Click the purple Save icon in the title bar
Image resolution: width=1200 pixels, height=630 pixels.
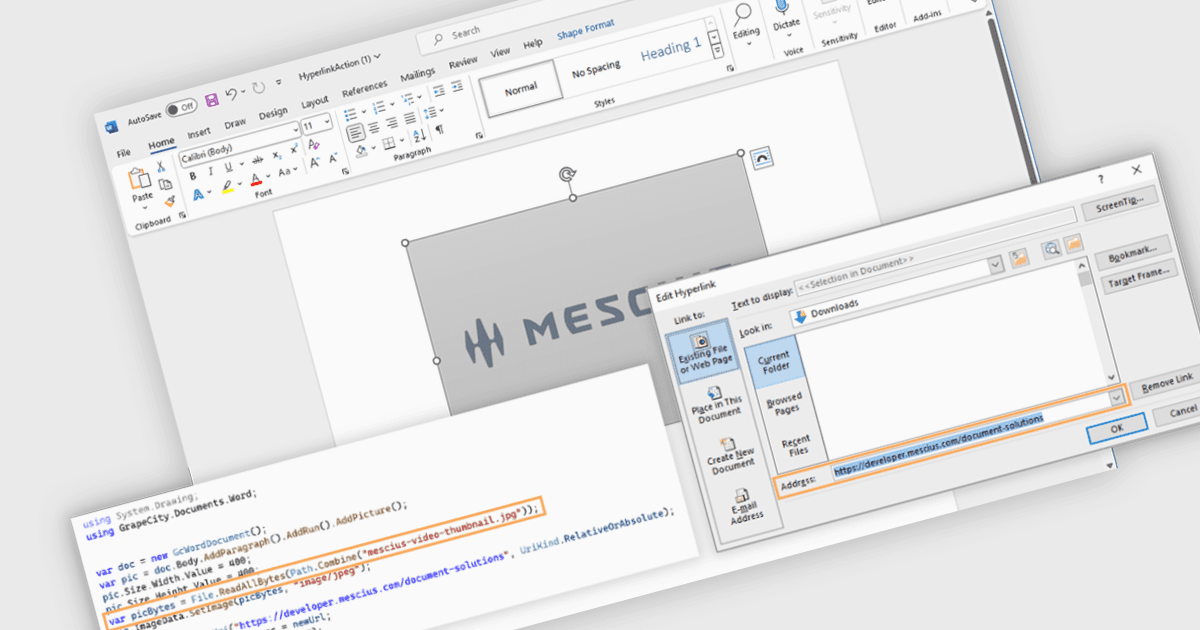click(212, 100)
